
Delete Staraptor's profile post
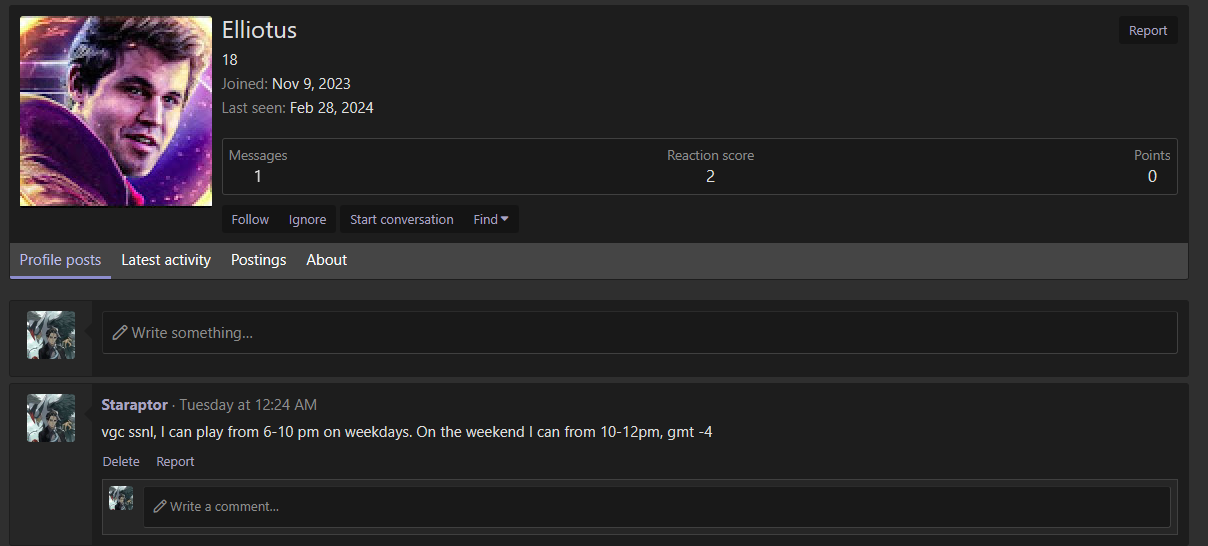121,462
